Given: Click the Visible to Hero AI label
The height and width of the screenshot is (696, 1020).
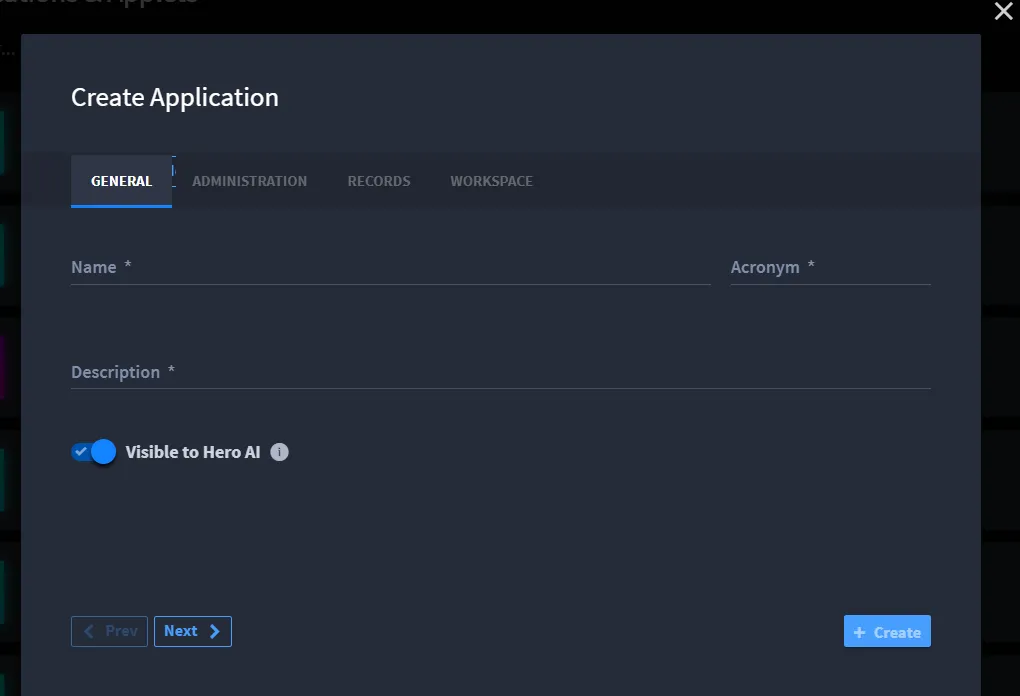Looking at the screenshot, I should [x=193, y=452].
